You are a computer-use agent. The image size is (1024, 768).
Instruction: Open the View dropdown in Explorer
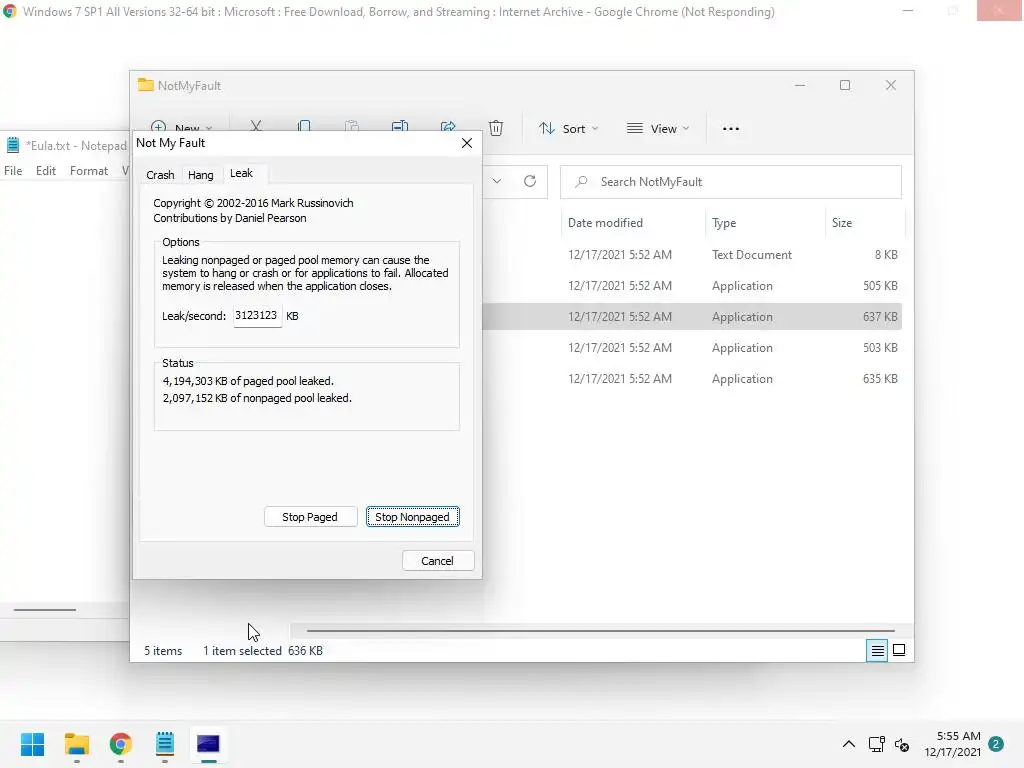(x=658, y=129)
